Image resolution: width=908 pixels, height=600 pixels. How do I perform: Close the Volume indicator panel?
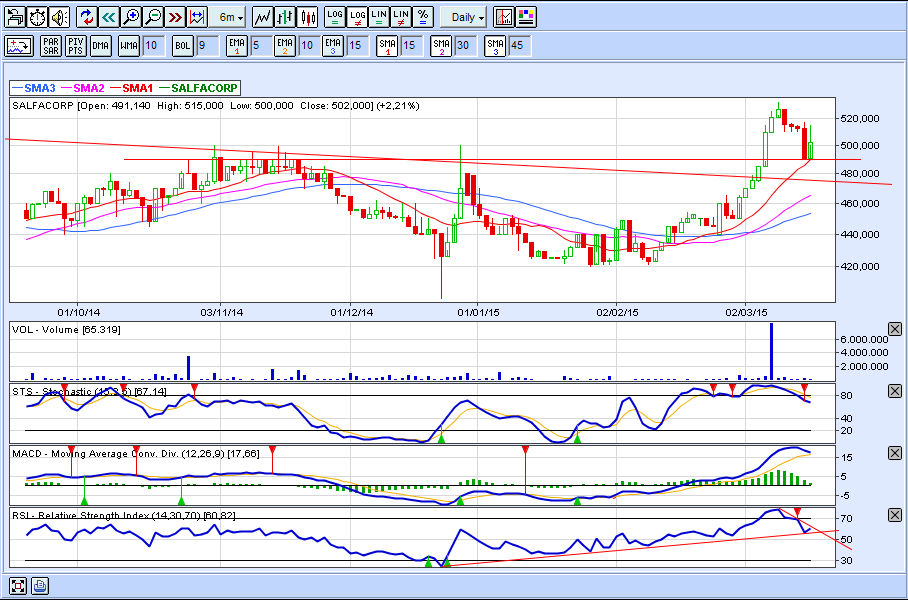(895, 329)
